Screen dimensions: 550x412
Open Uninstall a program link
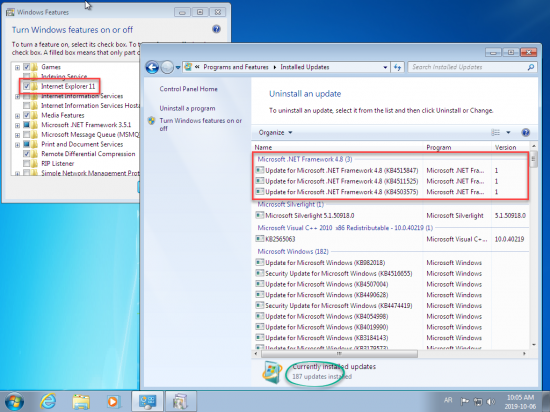tap(187, 108)
